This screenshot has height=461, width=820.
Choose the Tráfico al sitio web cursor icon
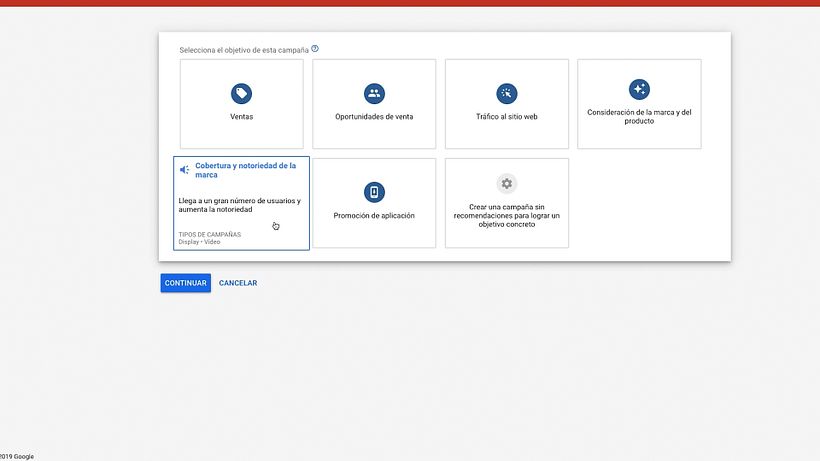point(506,94)
